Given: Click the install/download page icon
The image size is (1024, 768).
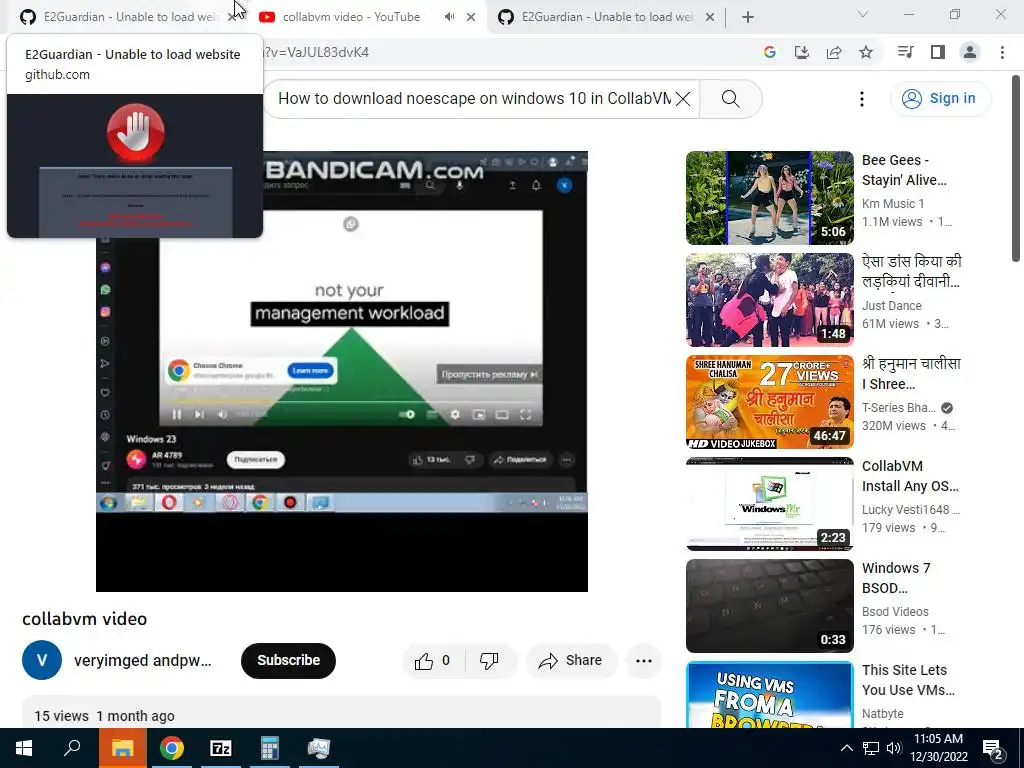Looking at the screenshot, I should [x=802, y=52].
